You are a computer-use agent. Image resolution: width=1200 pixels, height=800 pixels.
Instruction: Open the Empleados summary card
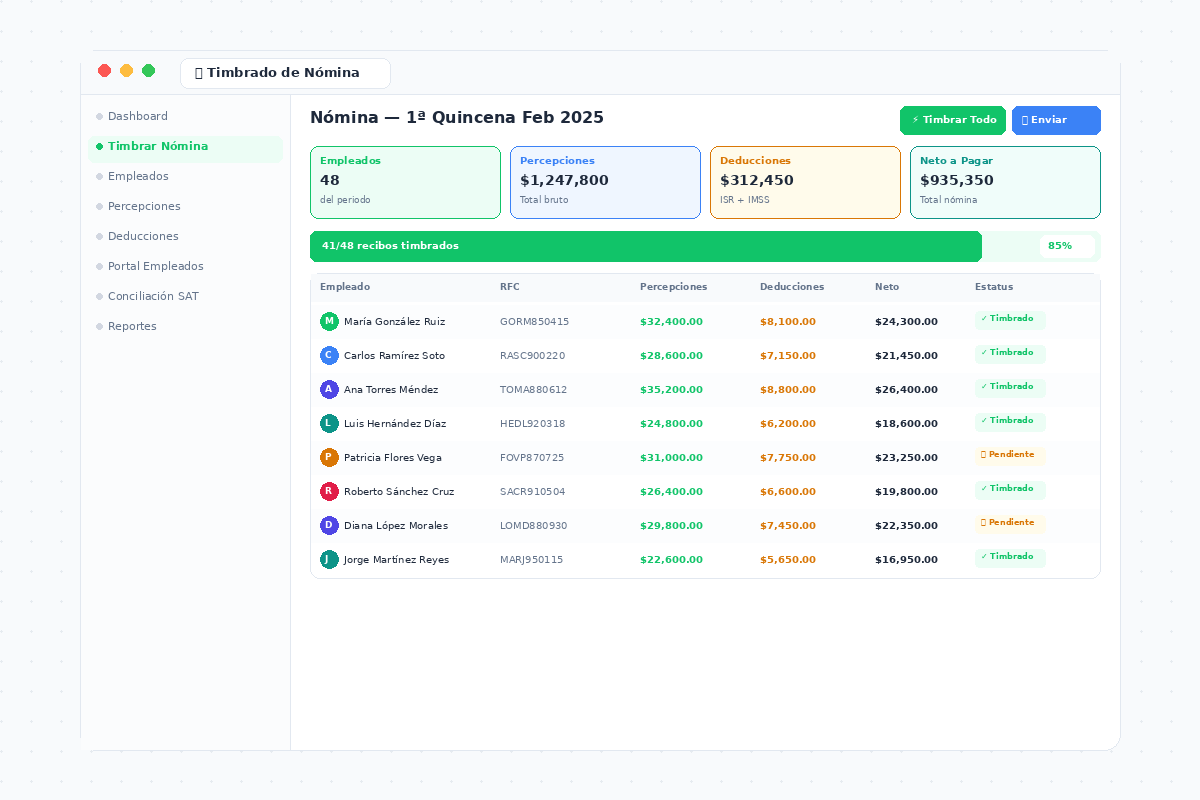coord(405,182)
